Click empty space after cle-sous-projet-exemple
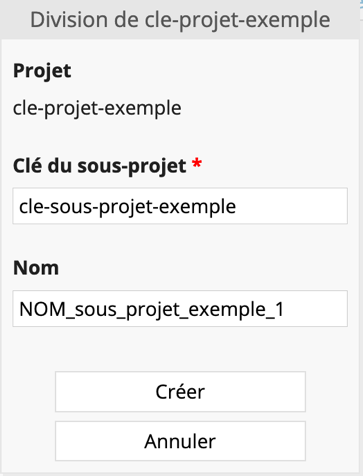Image resolution: width=363 pixels, height=476 pixels. 292,206
